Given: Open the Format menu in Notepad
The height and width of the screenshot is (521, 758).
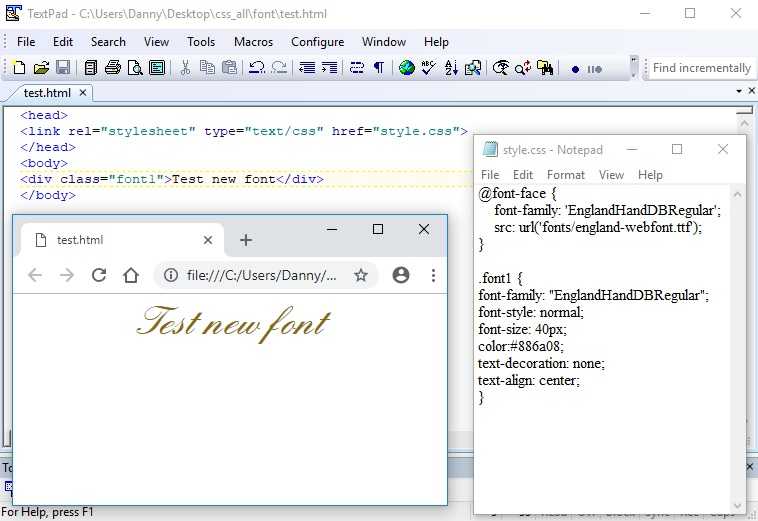Looking at the screenshot, I should coord(566,175).
